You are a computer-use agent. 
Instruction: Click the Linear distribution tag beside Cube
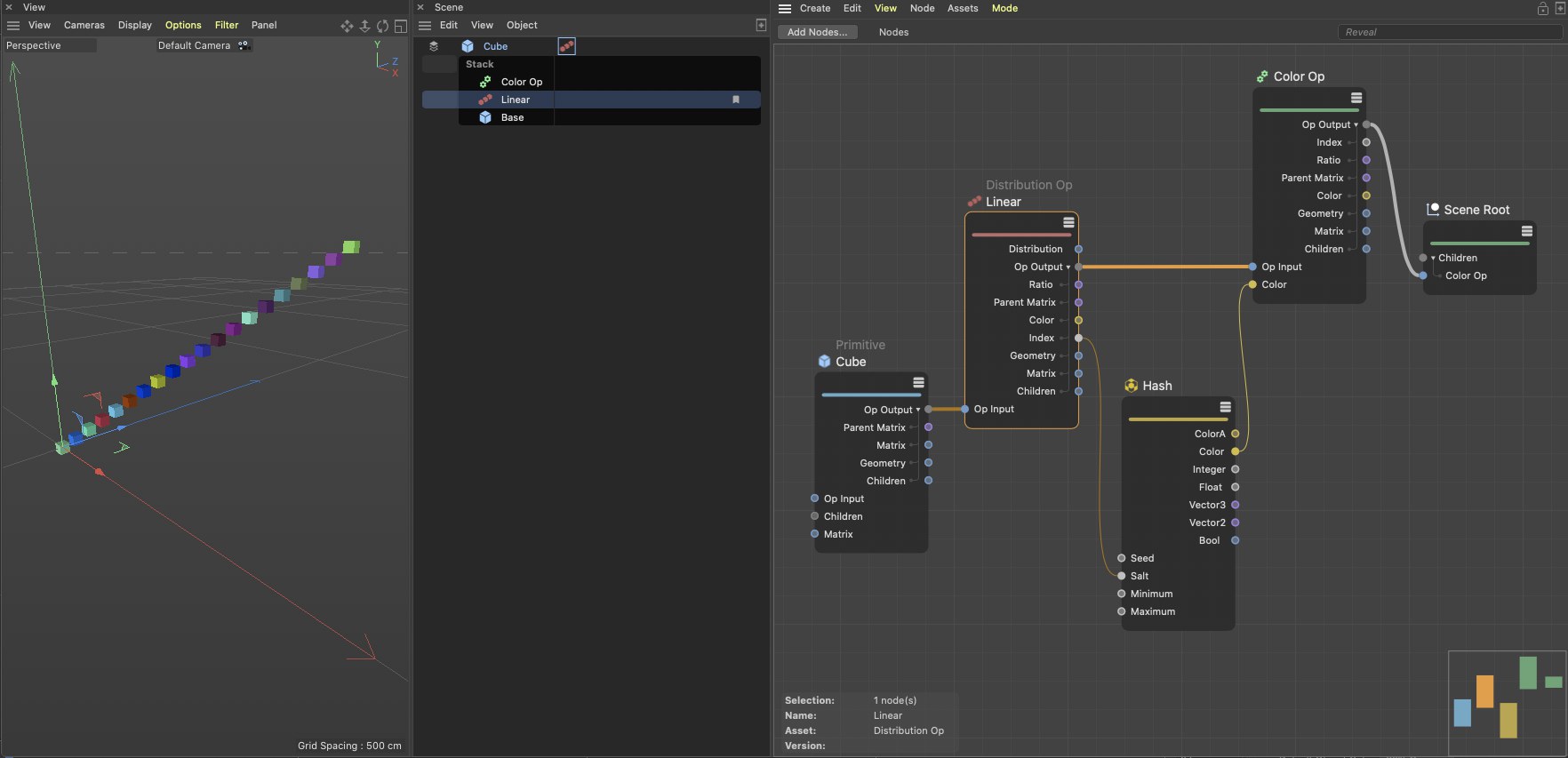pos(566,46)
